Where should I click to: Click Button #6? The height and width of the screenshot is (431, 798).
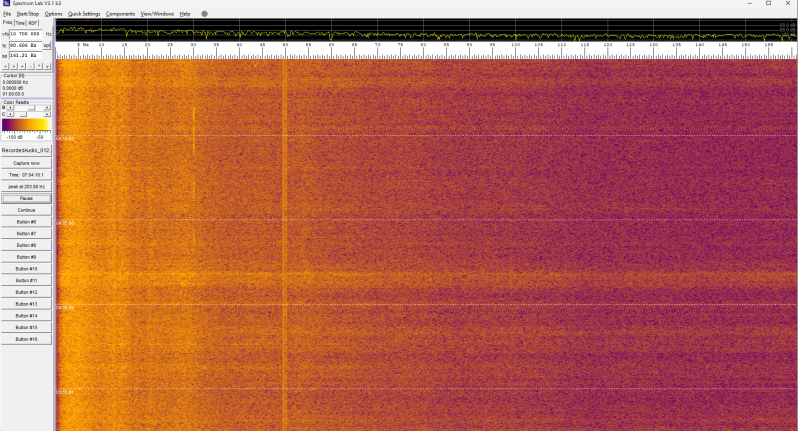26,222
